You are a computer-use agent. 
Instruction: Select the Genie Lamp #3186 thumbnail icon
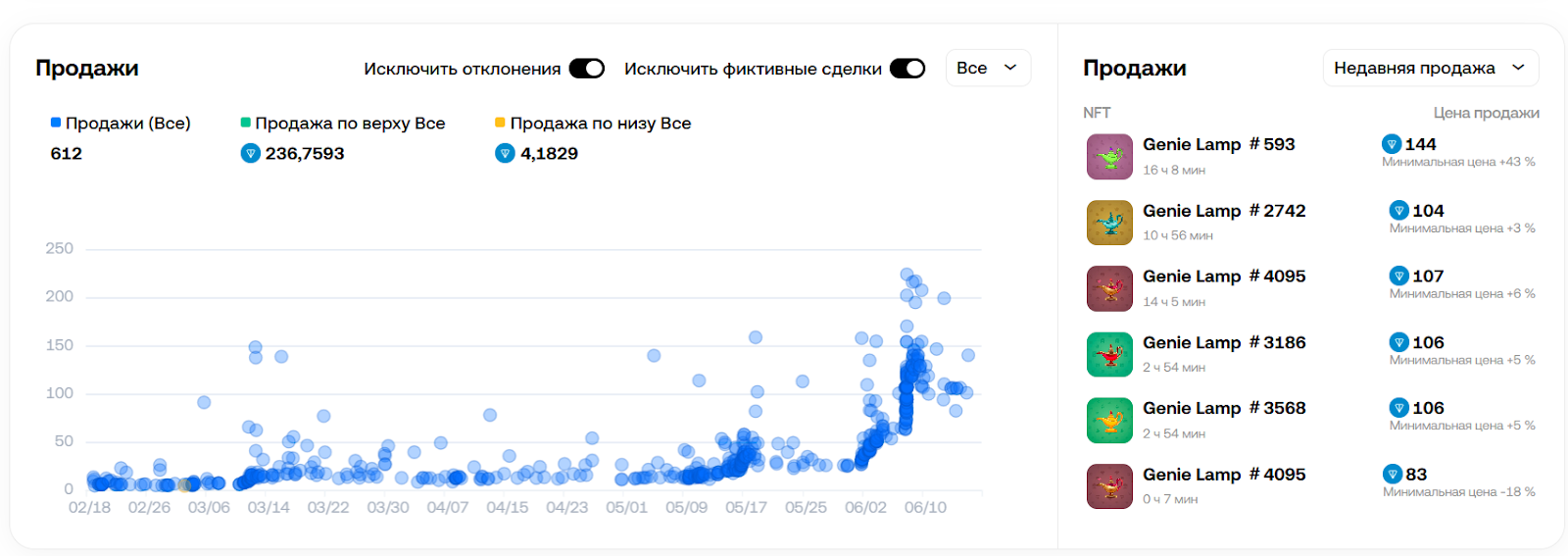pos(1109,355)
